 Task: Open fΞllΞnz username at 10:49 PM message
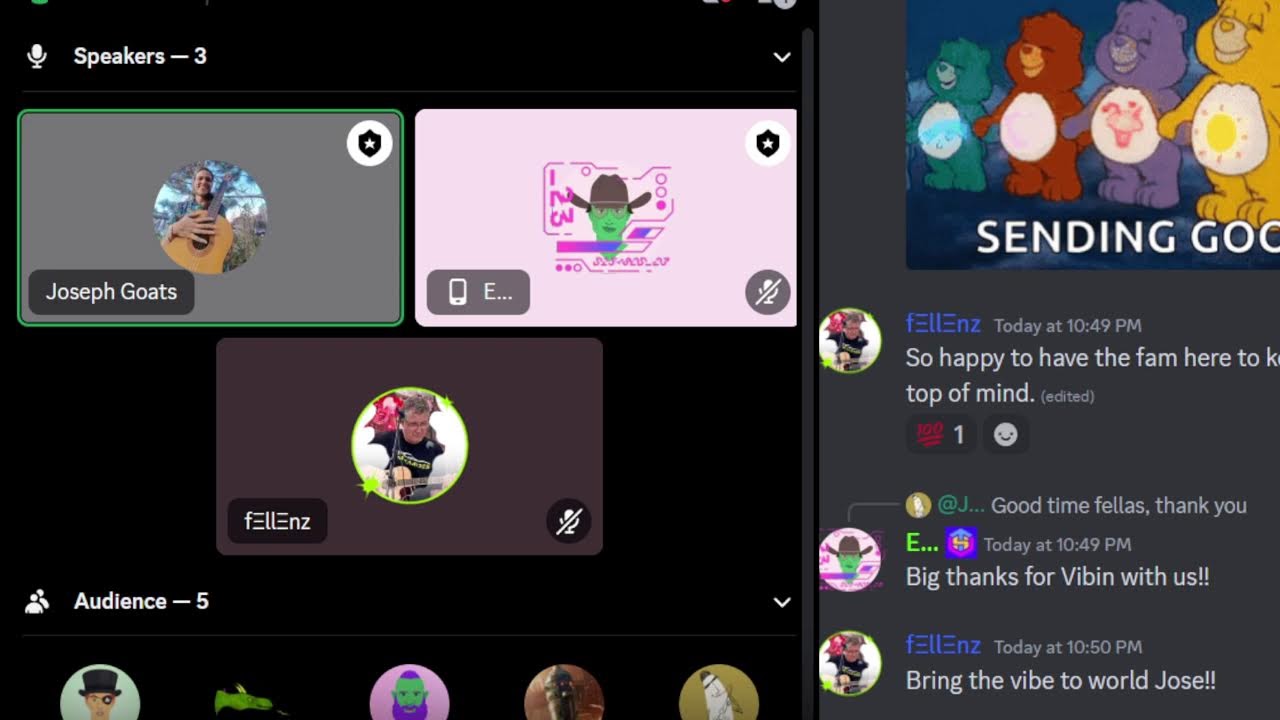[943, 324]
